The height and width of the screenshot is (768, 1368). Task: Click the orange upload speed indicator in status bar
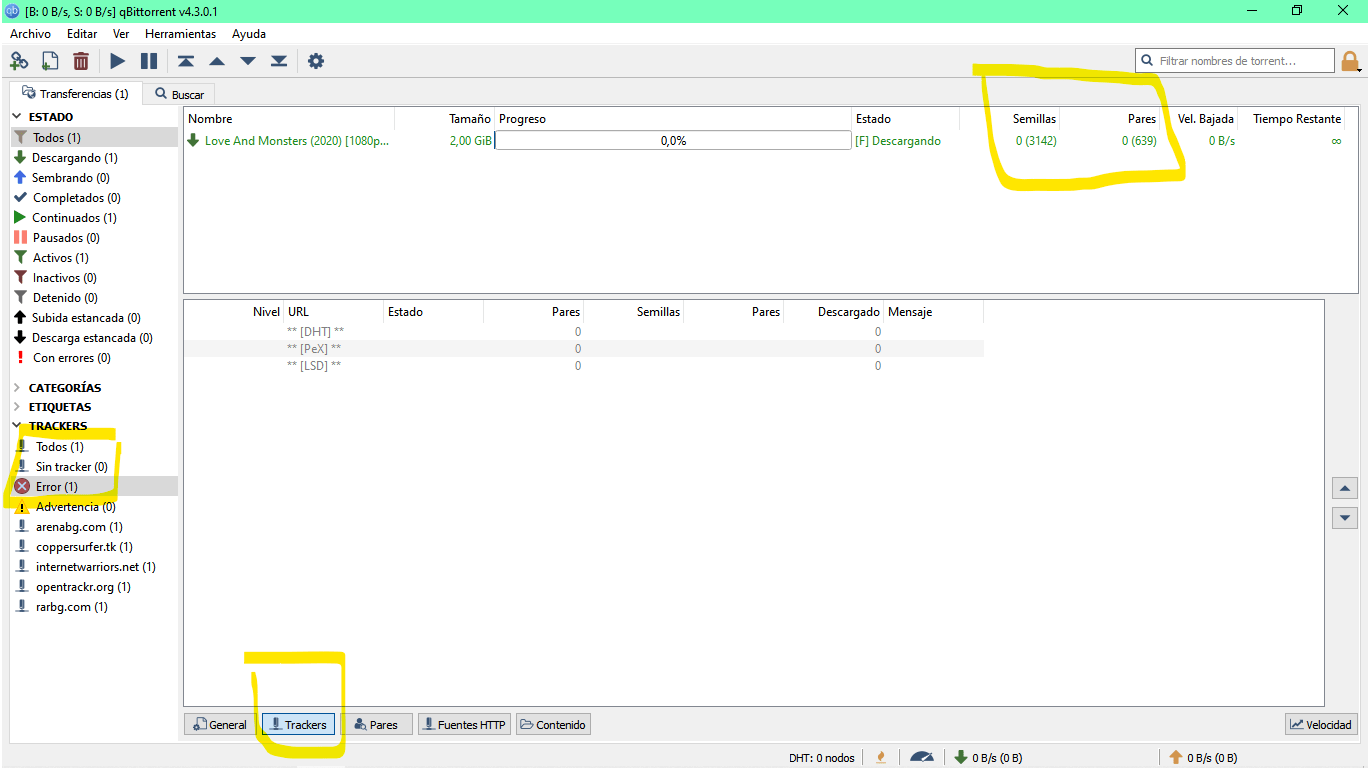(1203, 757)
